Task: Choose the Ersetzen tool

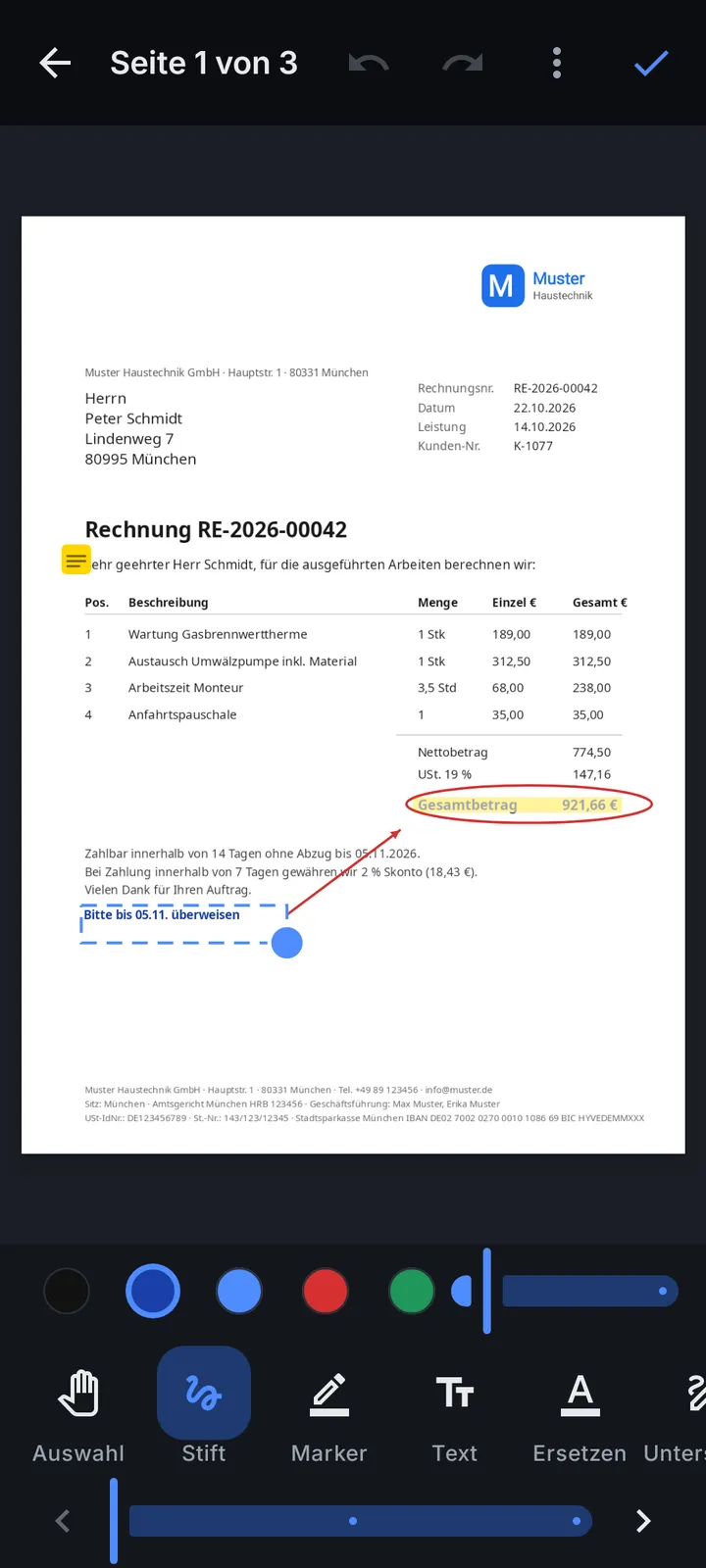Action: click(x=580, y=1408)
